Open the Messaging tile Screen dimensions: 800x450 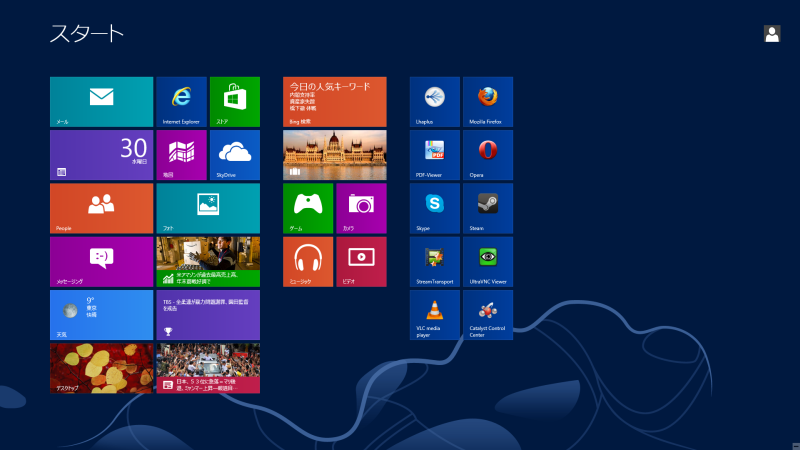coord(102,262)
